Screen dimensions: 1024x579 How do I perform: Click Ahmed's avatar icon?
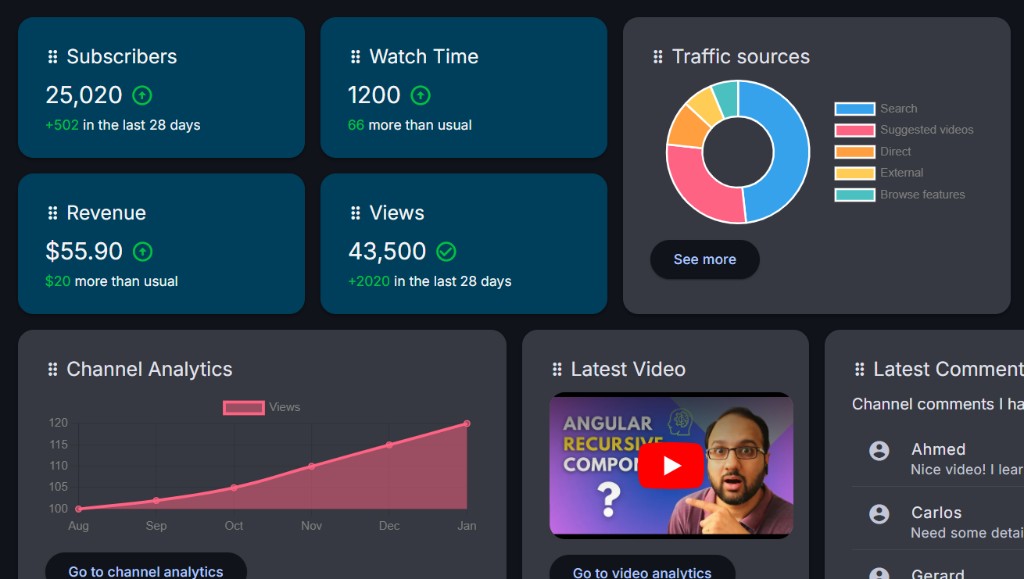tap(879, 450)
